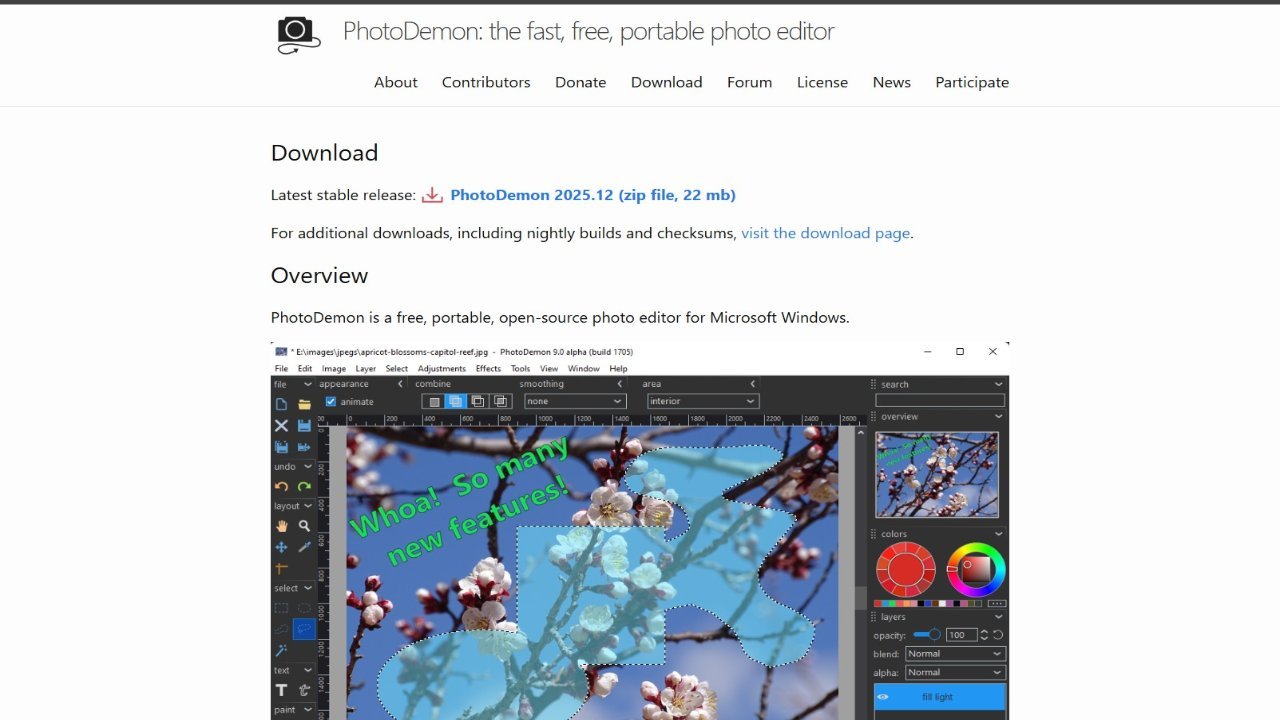
Task: Click the Save copy icon
Action: pyautogui.click(x=281, y=447)
